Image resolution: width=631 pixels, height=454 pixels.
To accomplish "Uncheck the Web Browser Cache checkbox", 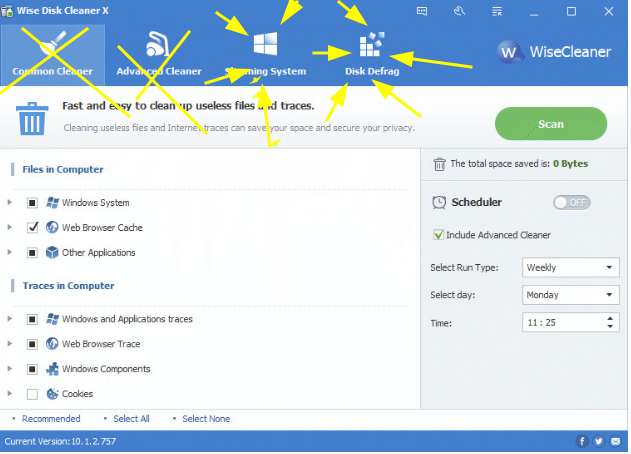I will click(x=32, y=229).
